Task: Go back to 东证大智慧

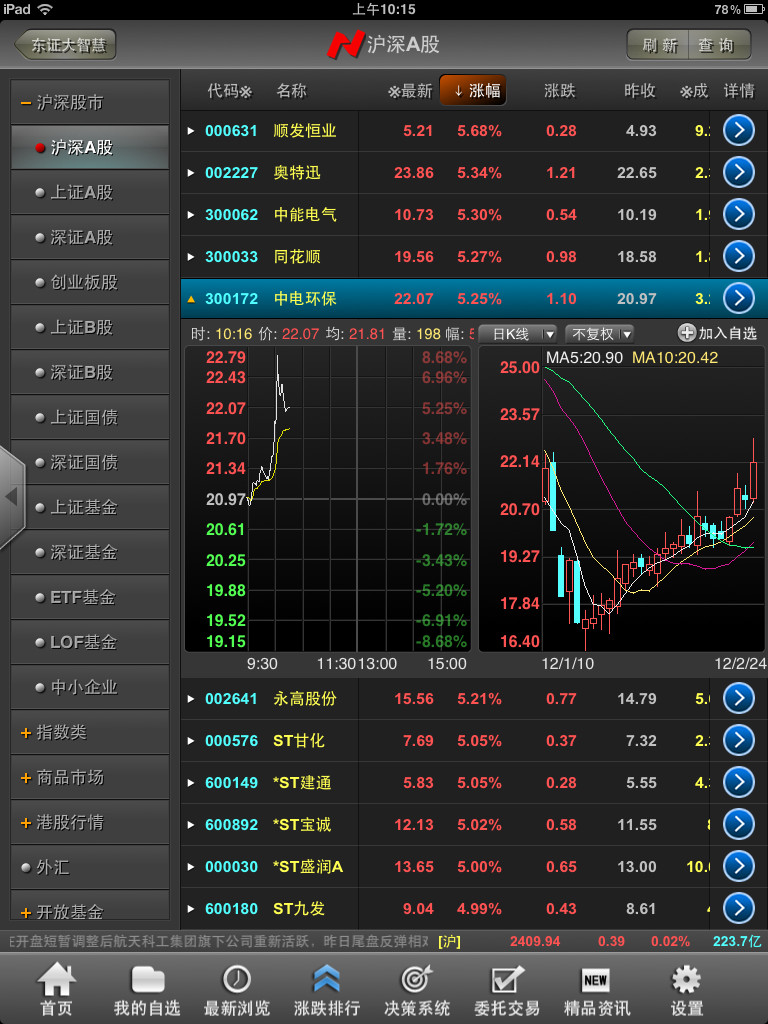Action: click(65, 44)
